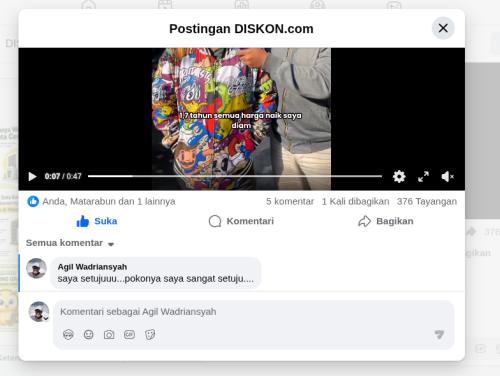Click the blue like reaction icon

[x=33, y=201]
